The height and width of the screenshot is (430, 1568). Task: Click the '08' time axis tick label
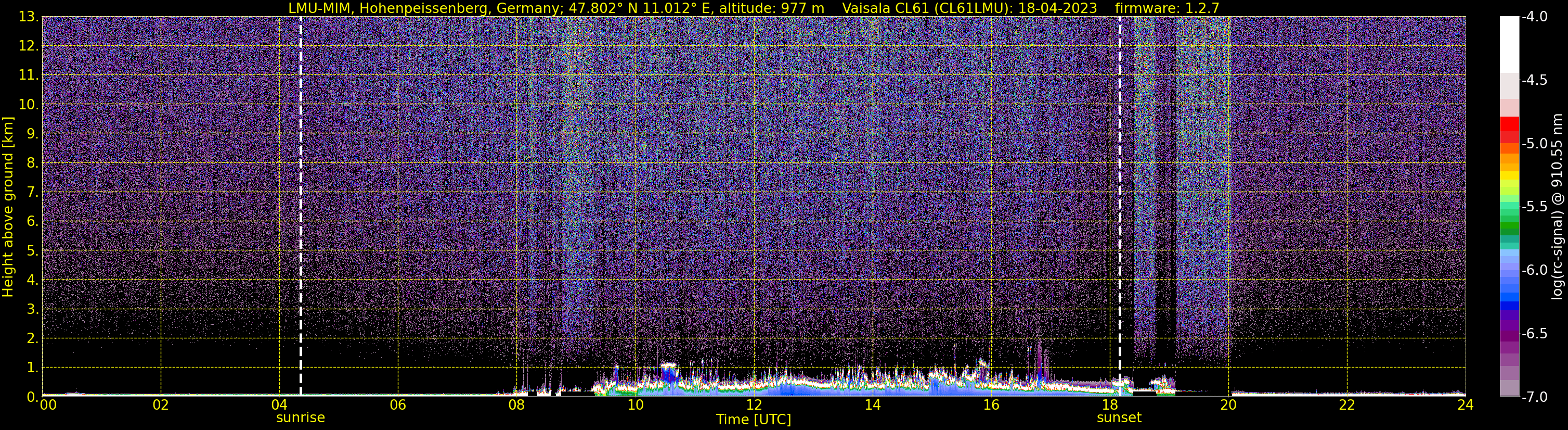(516, 405)
